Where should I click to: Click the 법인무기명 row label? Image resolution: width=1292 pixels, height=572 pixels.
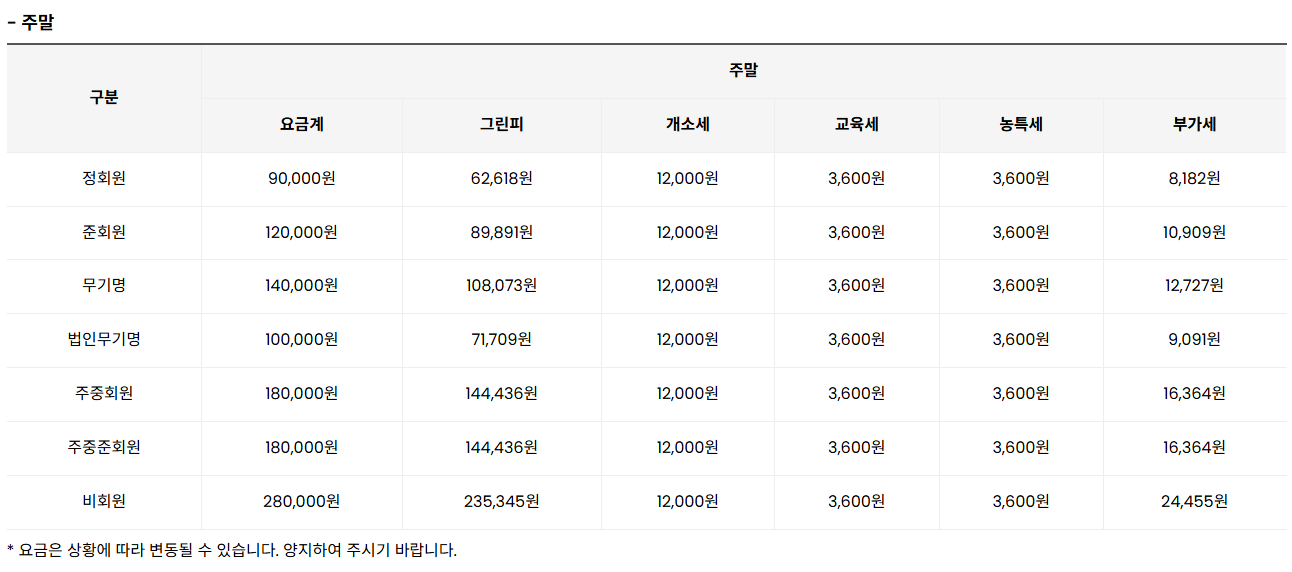tap(104, 339)
